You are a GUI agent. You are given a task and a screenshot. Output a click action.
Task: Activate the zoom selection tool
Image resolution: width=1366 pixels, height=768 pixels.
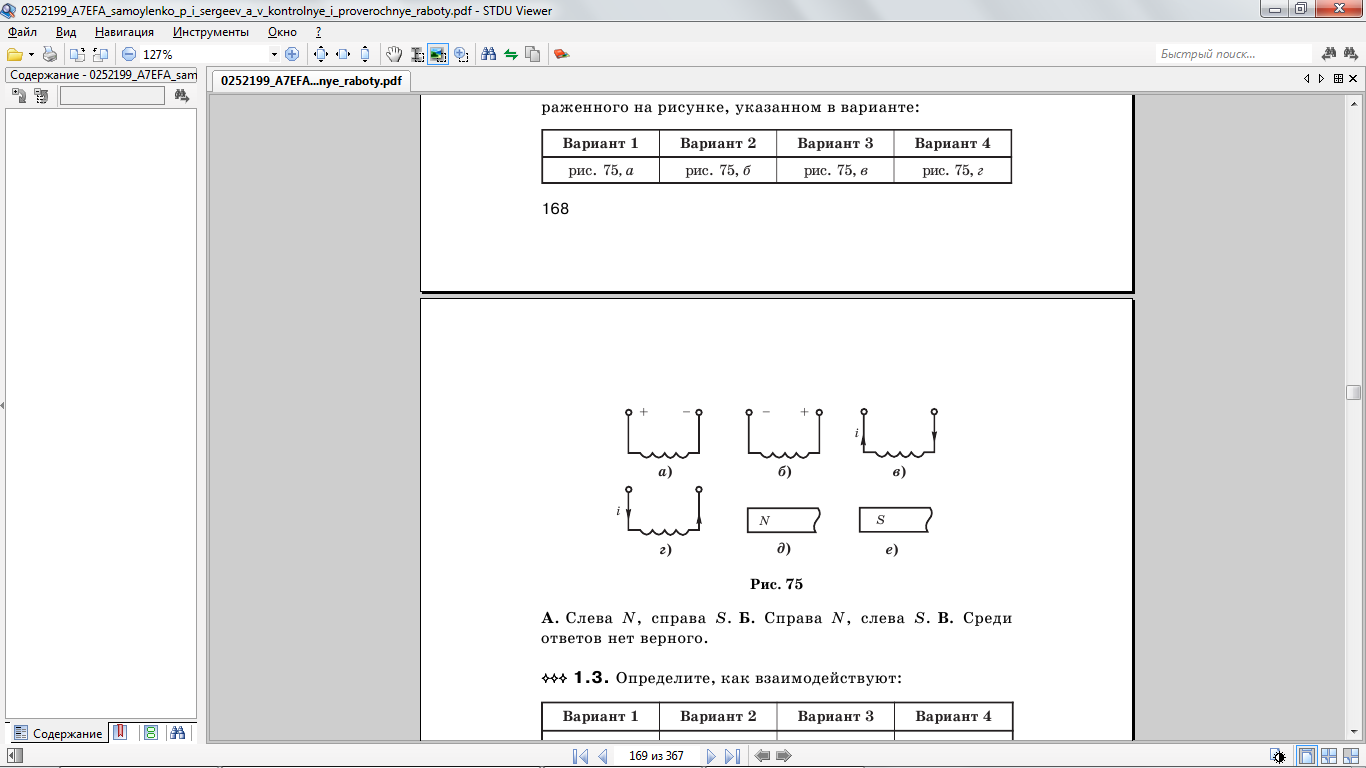[461, 54]
